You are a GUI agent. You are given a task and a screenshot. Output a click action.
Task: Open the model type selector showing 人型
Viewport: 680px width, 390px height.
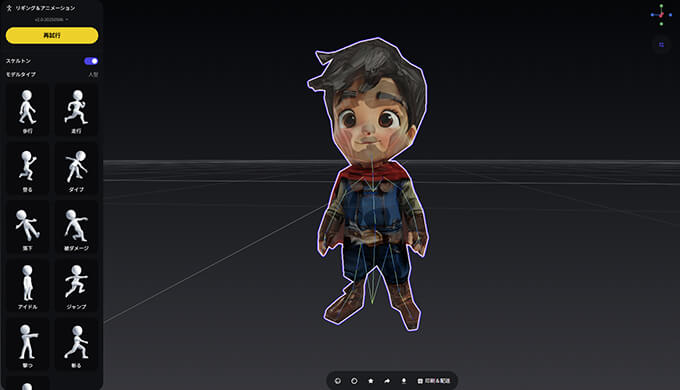point(93,75)
